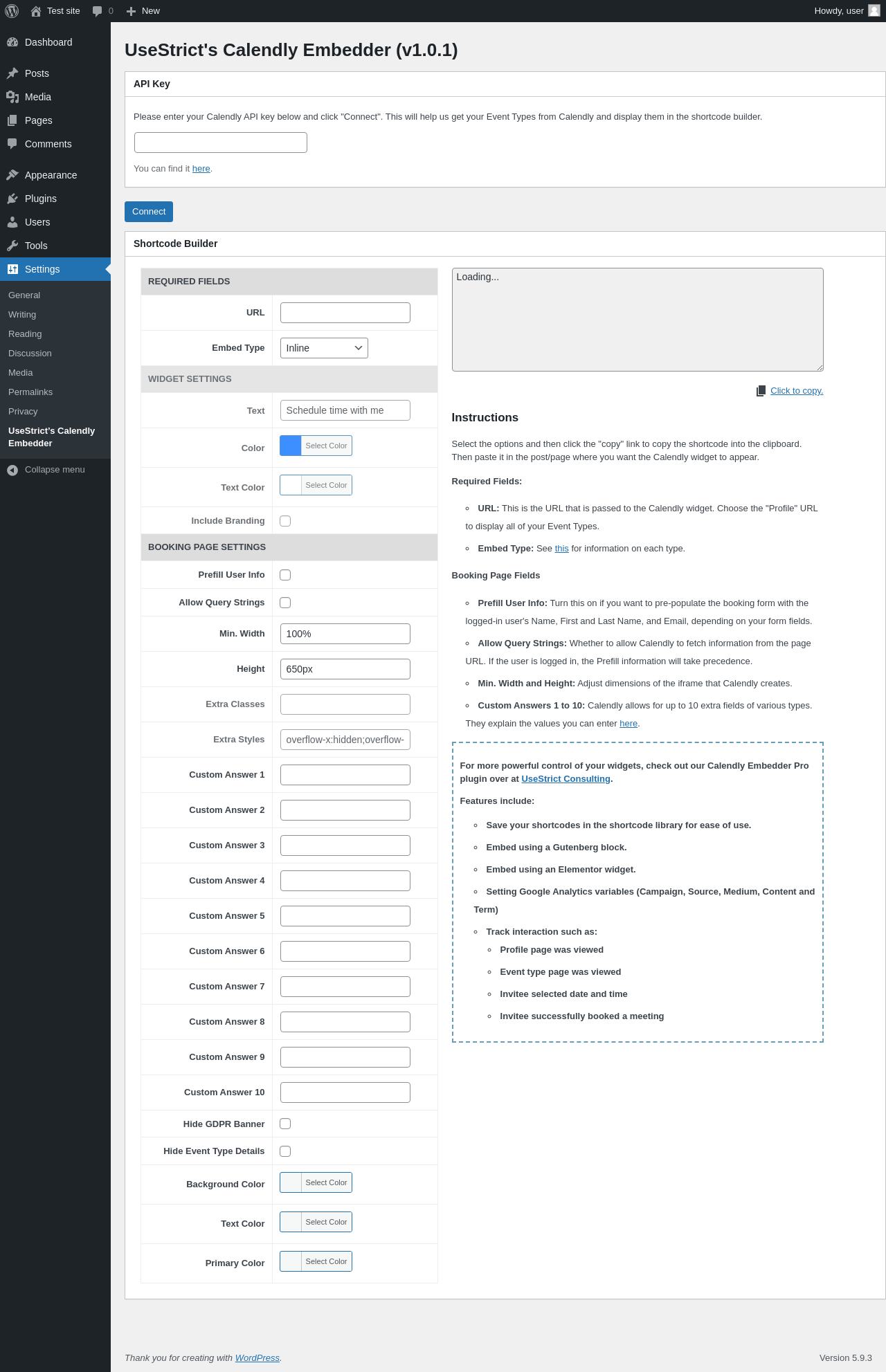Screen dimensions: 886x1372
Task: Open the Primary Color picker
Action: [x=316, y=1261]
